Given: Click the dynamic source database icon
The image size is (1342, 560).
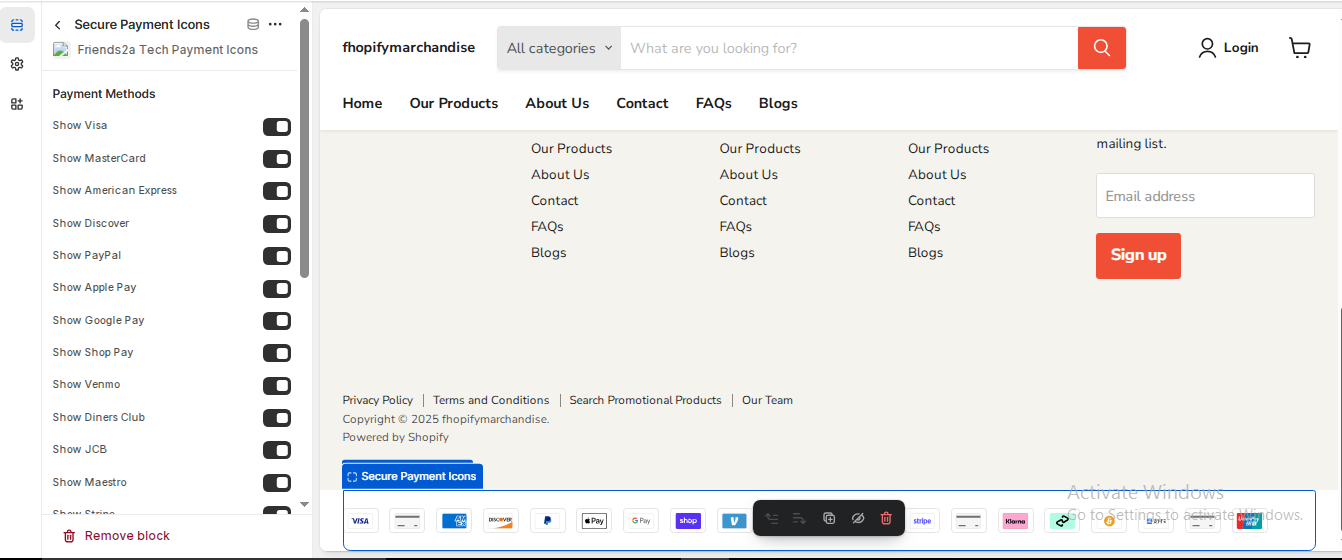Looking at the screenshot, I should coord(253,25).
